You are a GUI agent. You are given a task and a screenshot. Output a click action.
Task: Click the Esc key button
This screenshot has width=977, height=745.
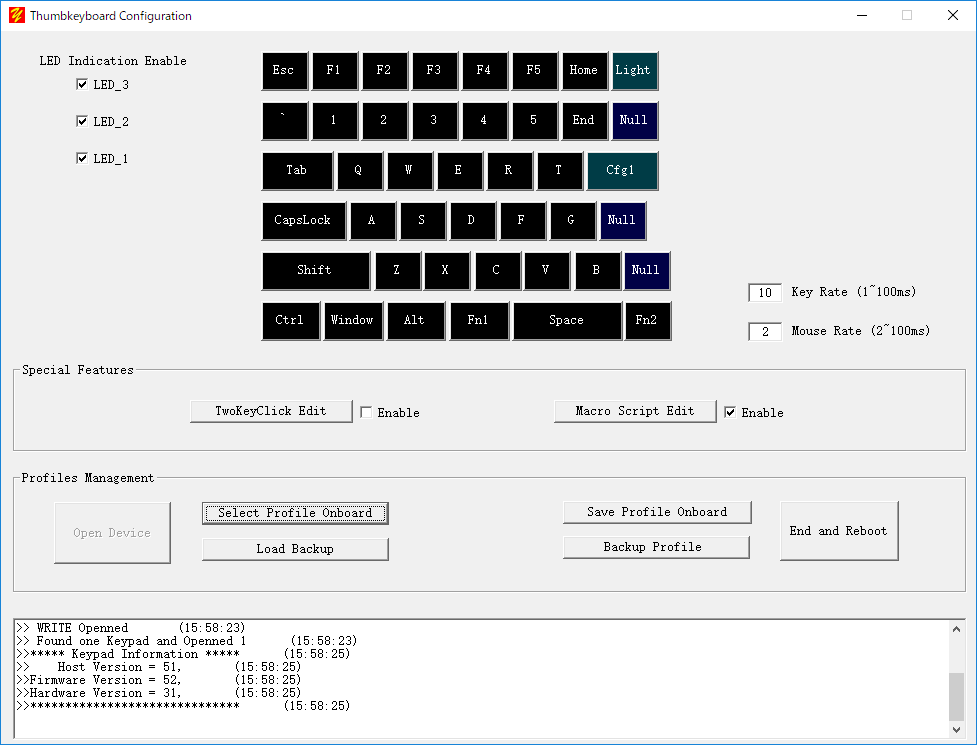285,70
